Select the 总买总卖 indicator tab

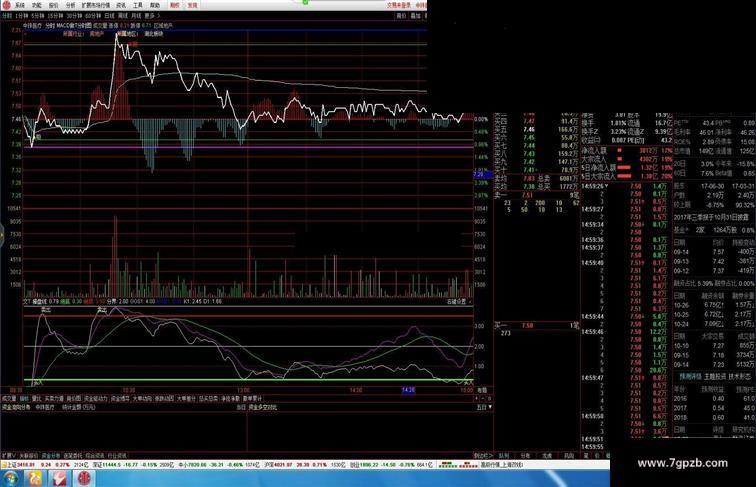pyautogui.click(x=208, y=399)
